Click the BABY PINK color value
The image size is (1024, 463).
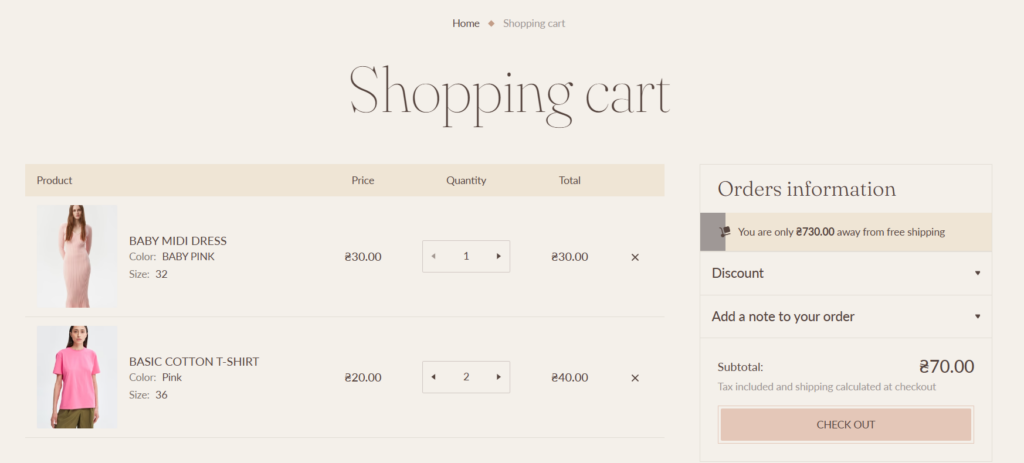tap(188, 257)
